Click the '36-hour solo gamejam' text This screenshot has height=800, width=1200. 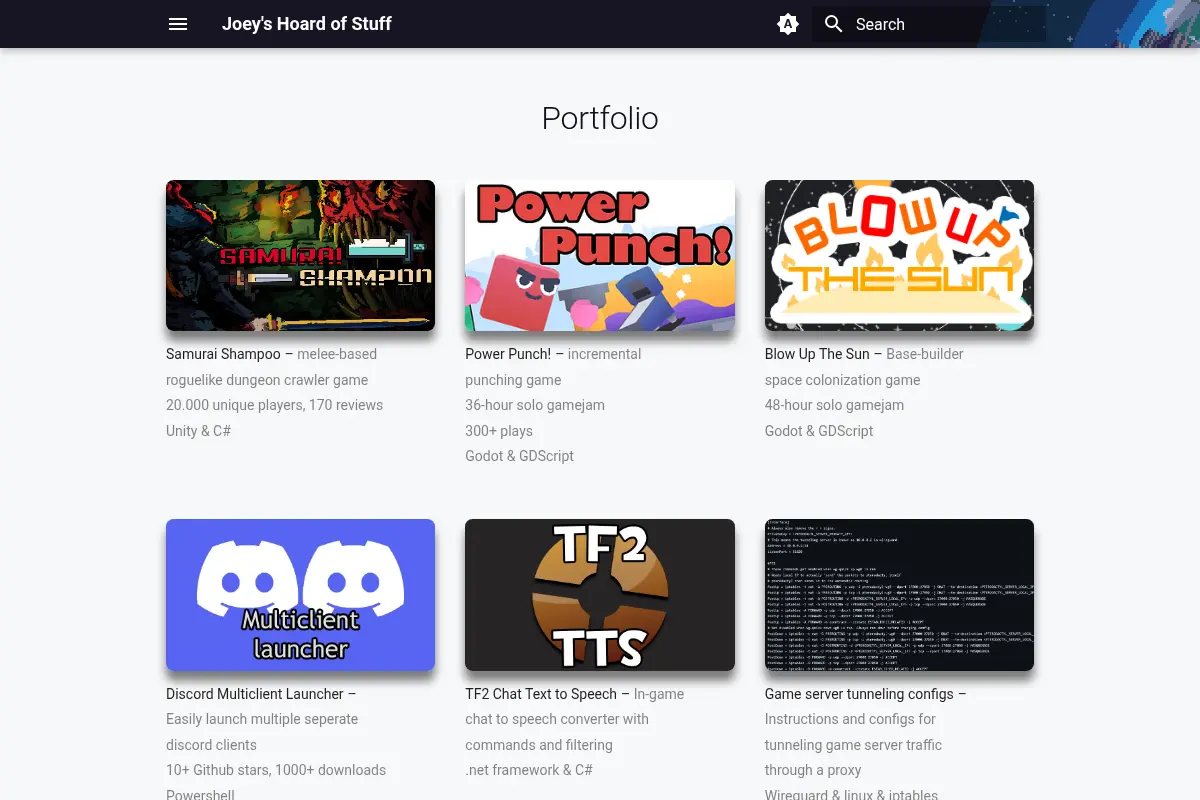point(535,405)
